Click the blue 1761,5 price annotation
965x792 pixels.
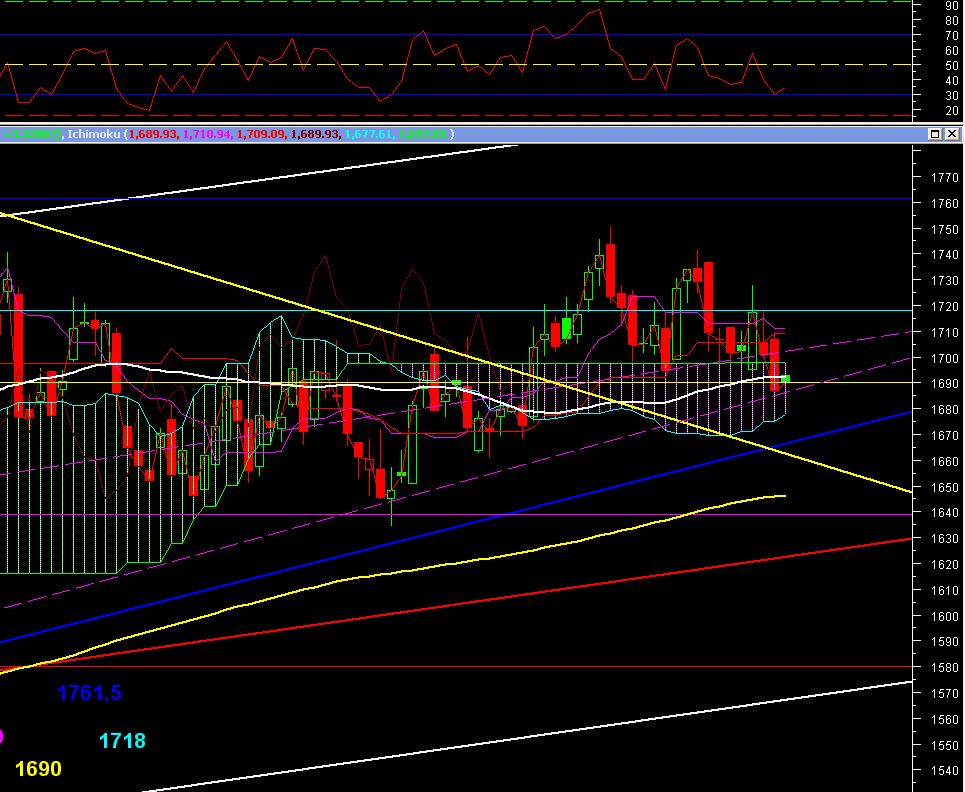89,694
